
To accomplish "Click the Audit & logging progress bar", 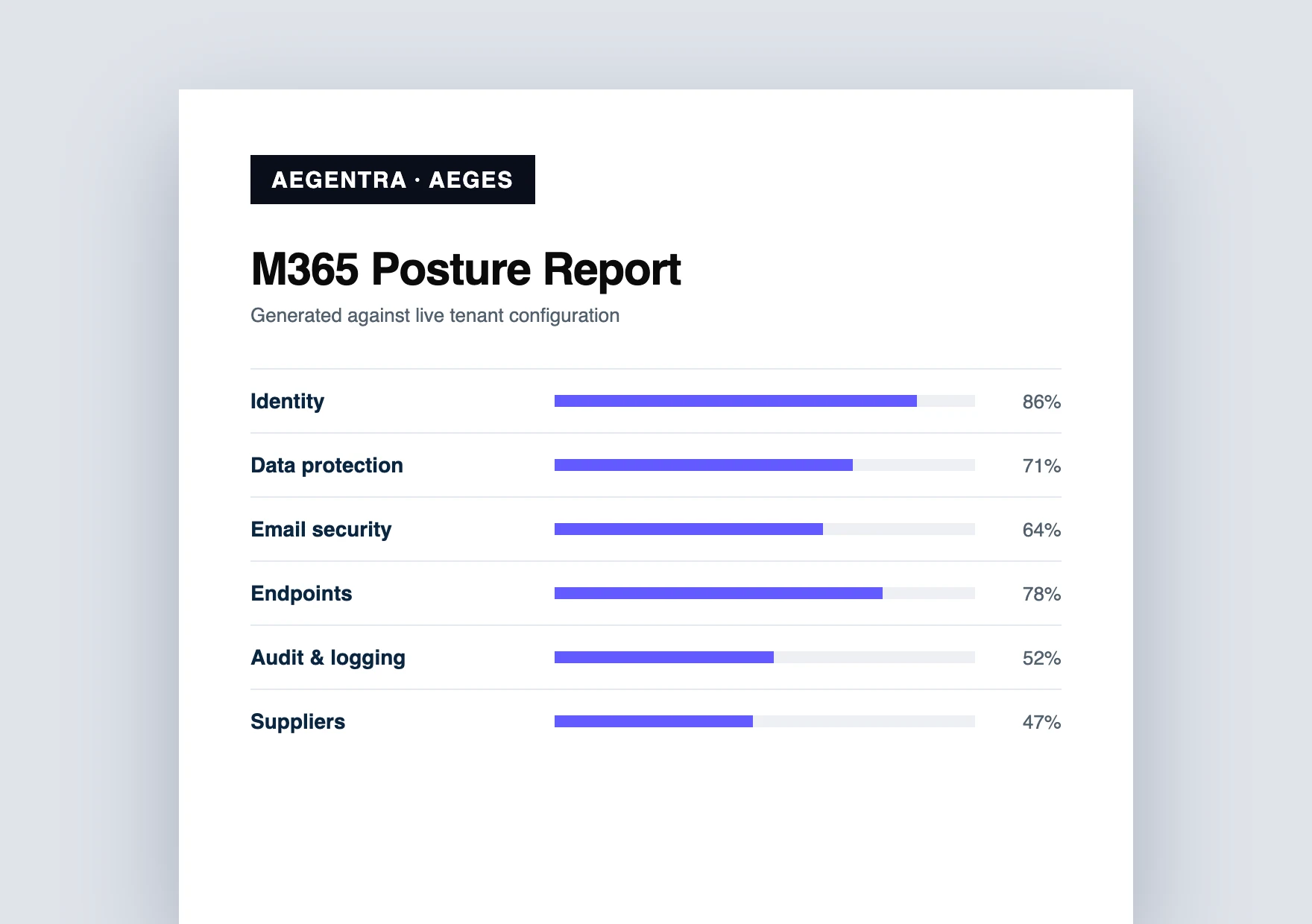I will pyautogui.click(x=765, y=657).
